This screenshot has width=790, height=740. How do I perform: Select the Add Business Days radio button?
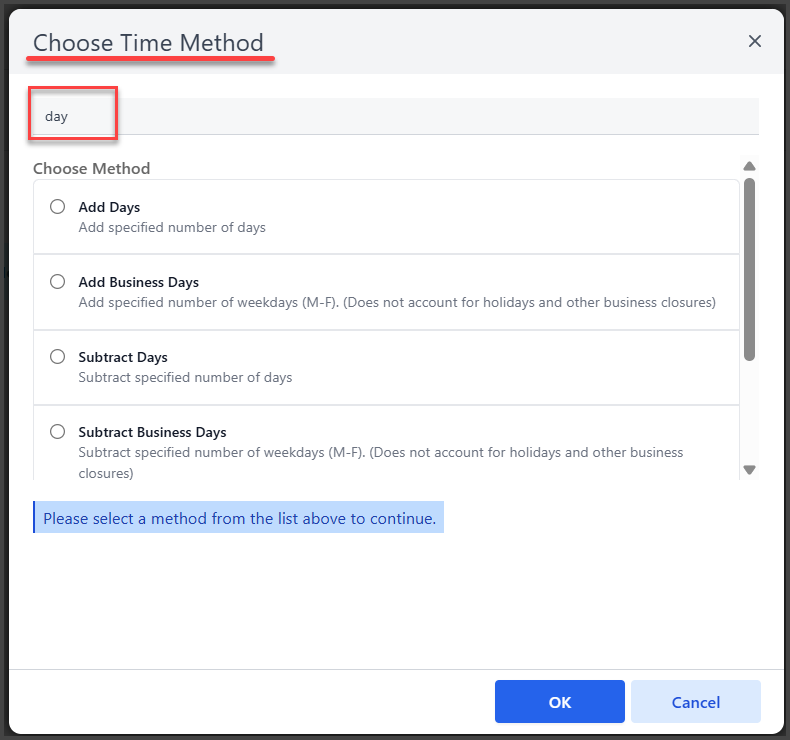coord(57,282)
